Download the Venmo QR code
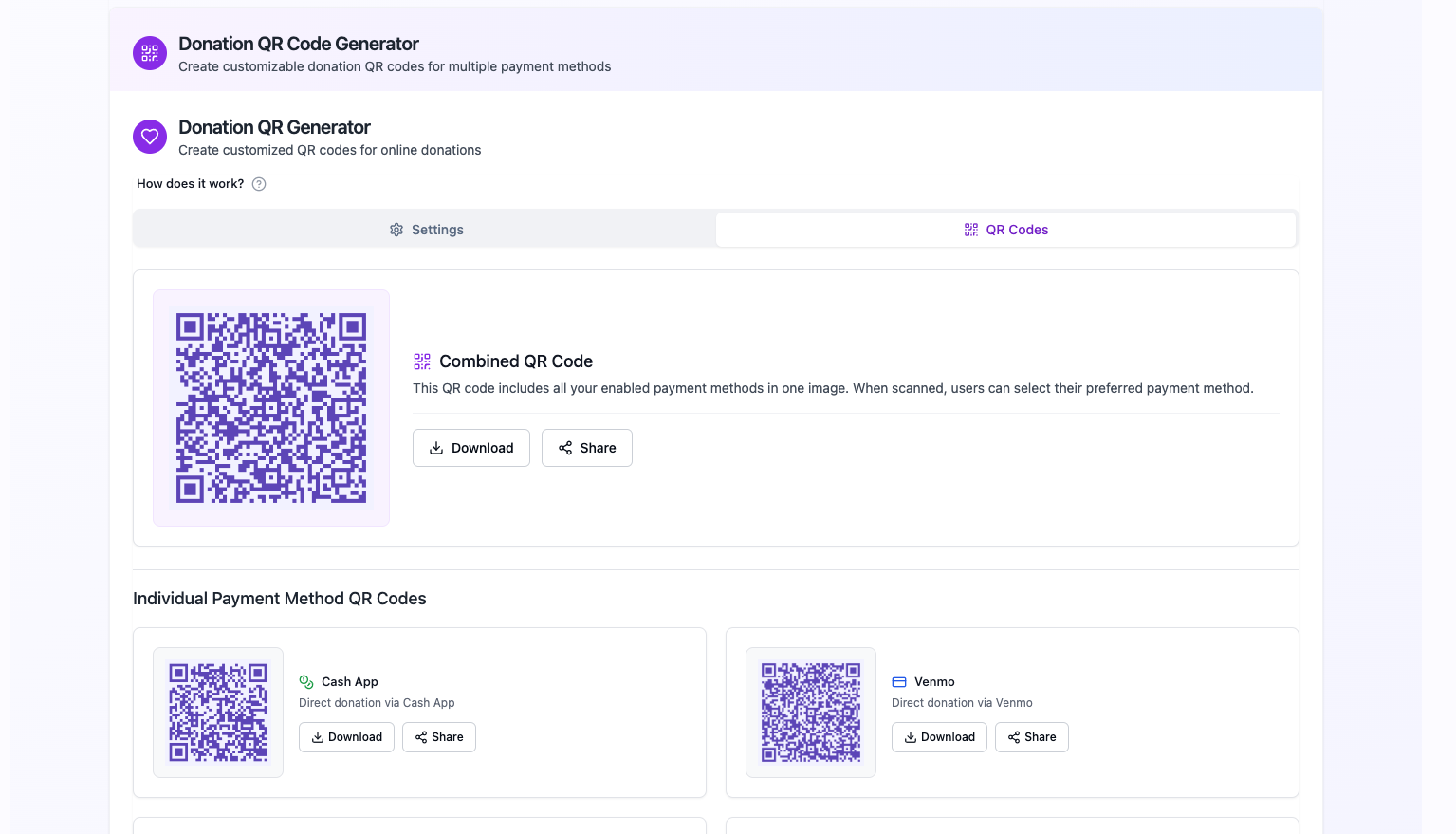Screen dimensions: 1456x834 939,737
